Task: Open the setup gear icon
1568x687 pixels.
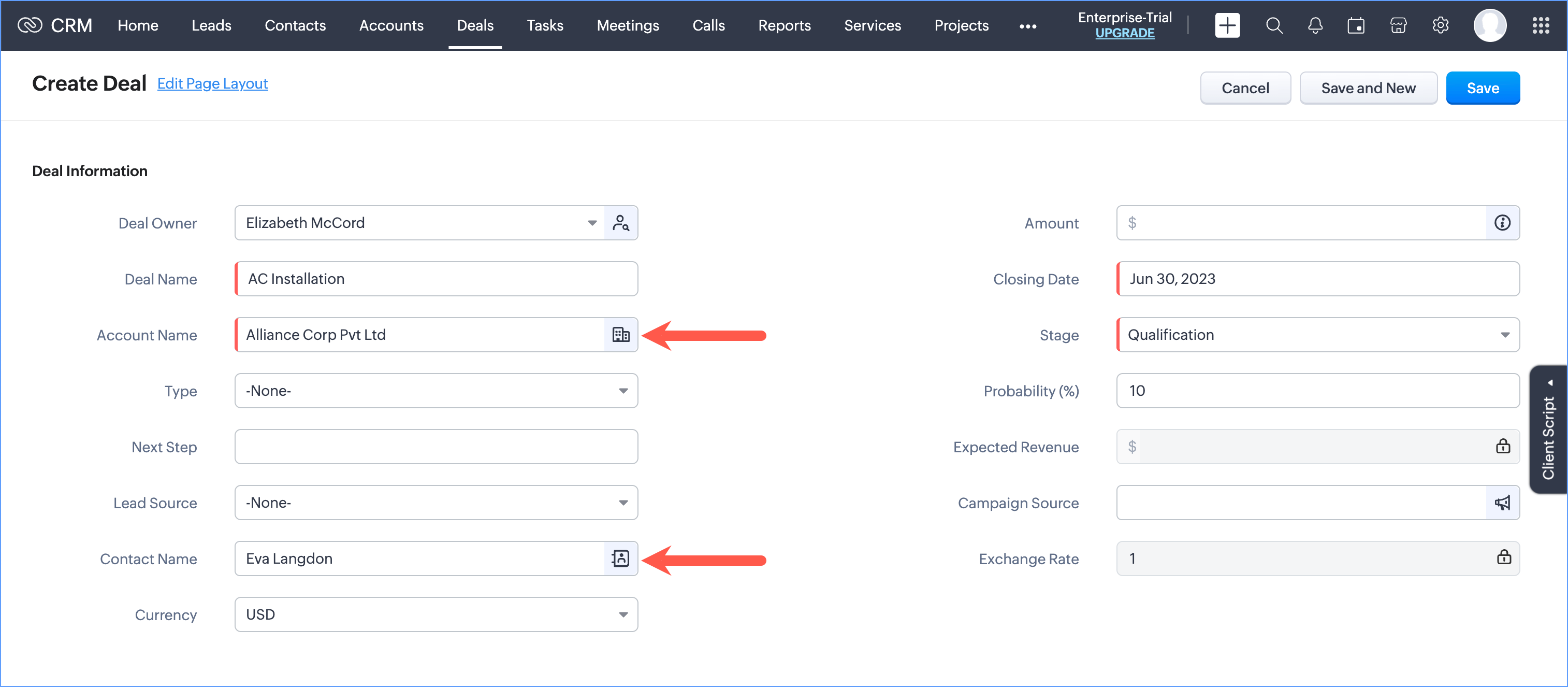Action: (x=1440, y=25)
